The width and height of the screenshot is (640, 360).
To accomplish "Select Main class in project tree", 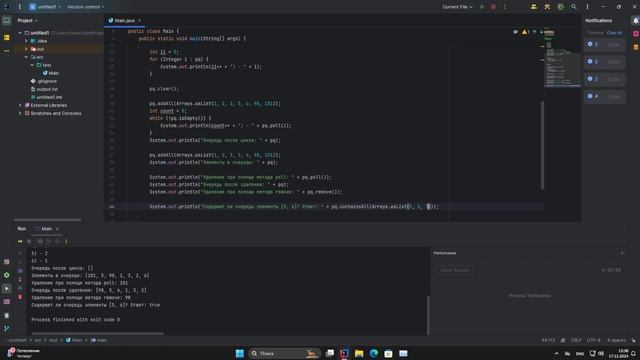I will (x=51, y=73).
